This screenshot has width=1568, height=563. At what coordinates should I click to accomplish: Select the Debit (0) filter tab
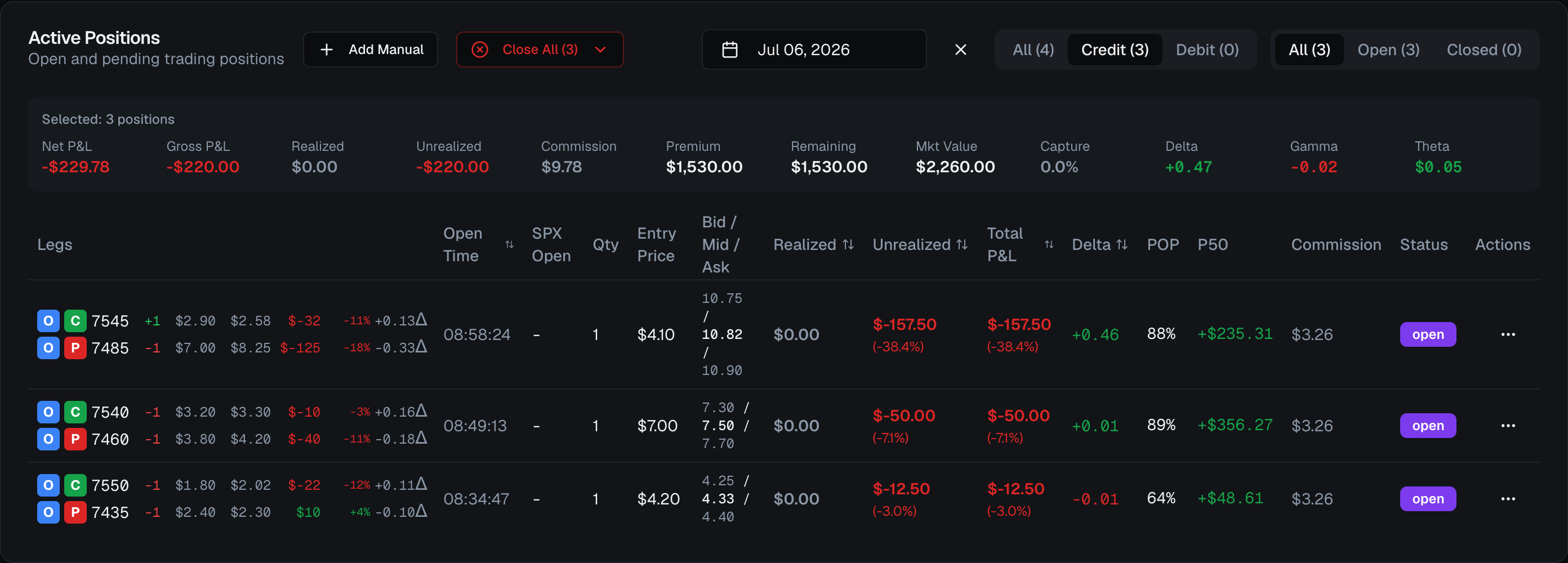click(1207, 50)
